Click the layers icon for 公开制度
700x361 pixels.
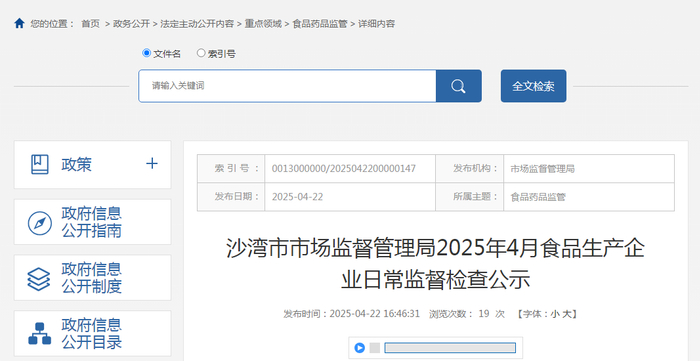click(39, 279)
